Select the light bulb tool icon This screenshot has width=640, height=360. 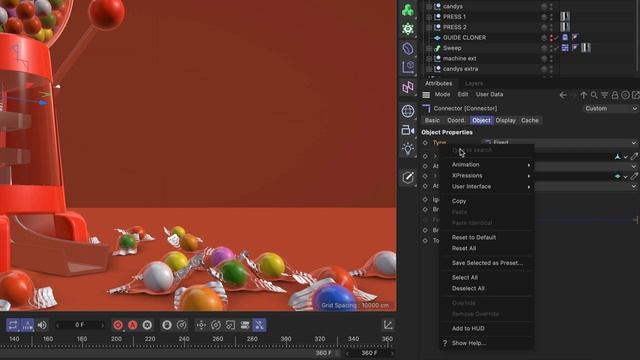pyautogui.click(x=408, y=149)
